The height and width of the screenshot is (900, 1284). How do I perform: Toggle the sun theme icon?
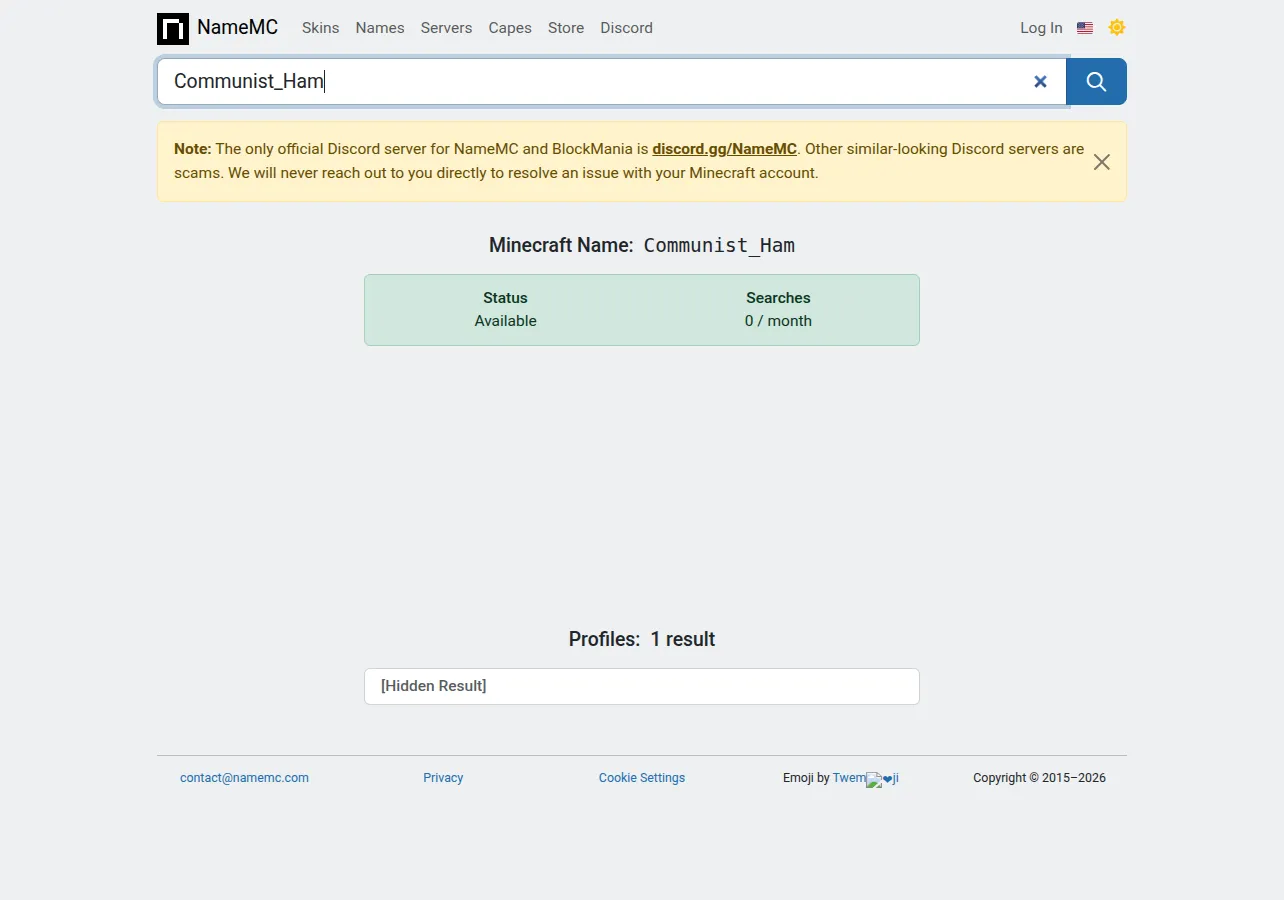coord(1117,28)
